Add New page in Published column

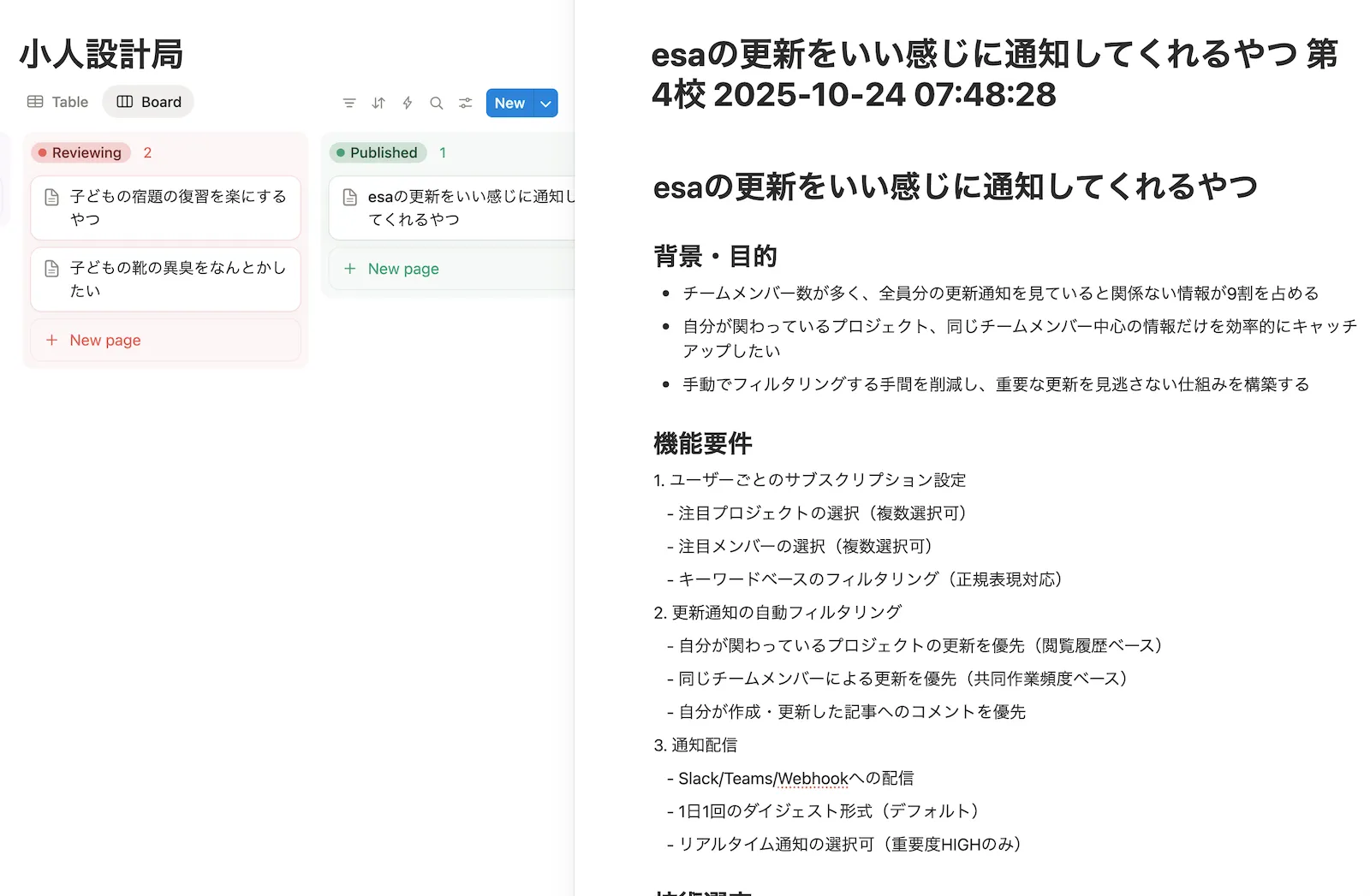tap(402, 269)
